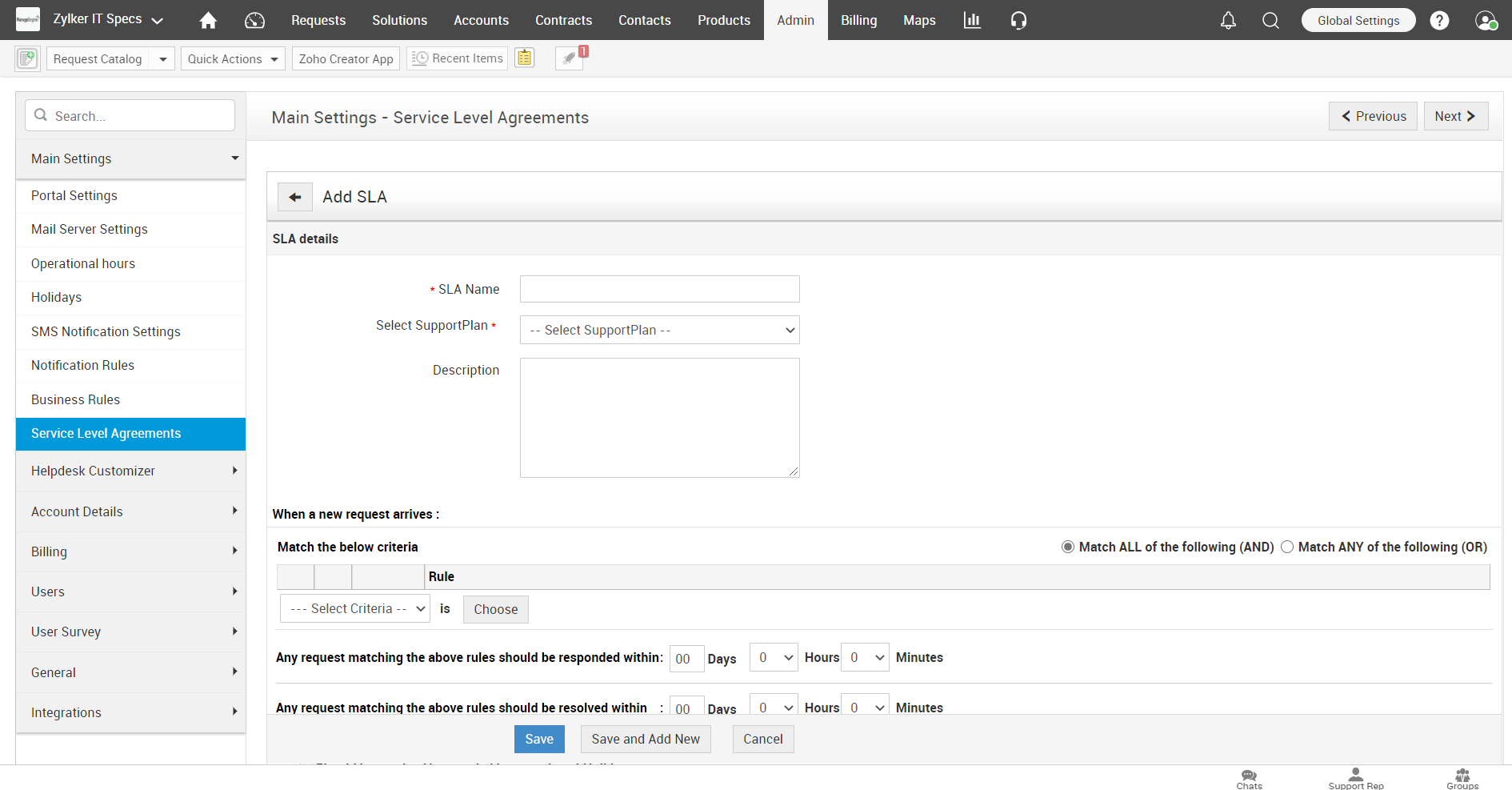
Task: Click the user profile icon
Action: tap(1485, 20)
